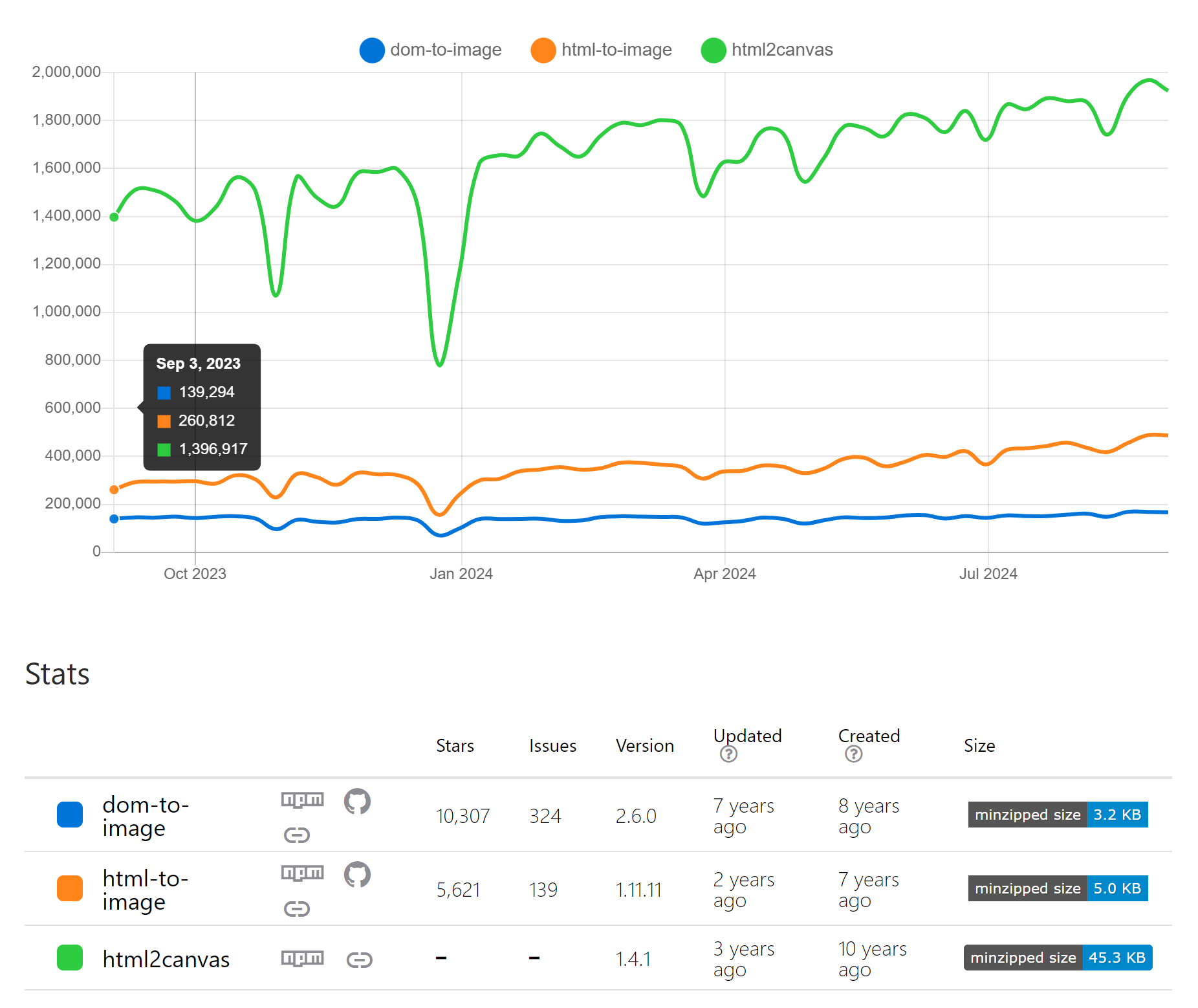Open homepage link icon for dom-to-image
The height and width of the screenshot is (1008, 1198).
[297, 835]
